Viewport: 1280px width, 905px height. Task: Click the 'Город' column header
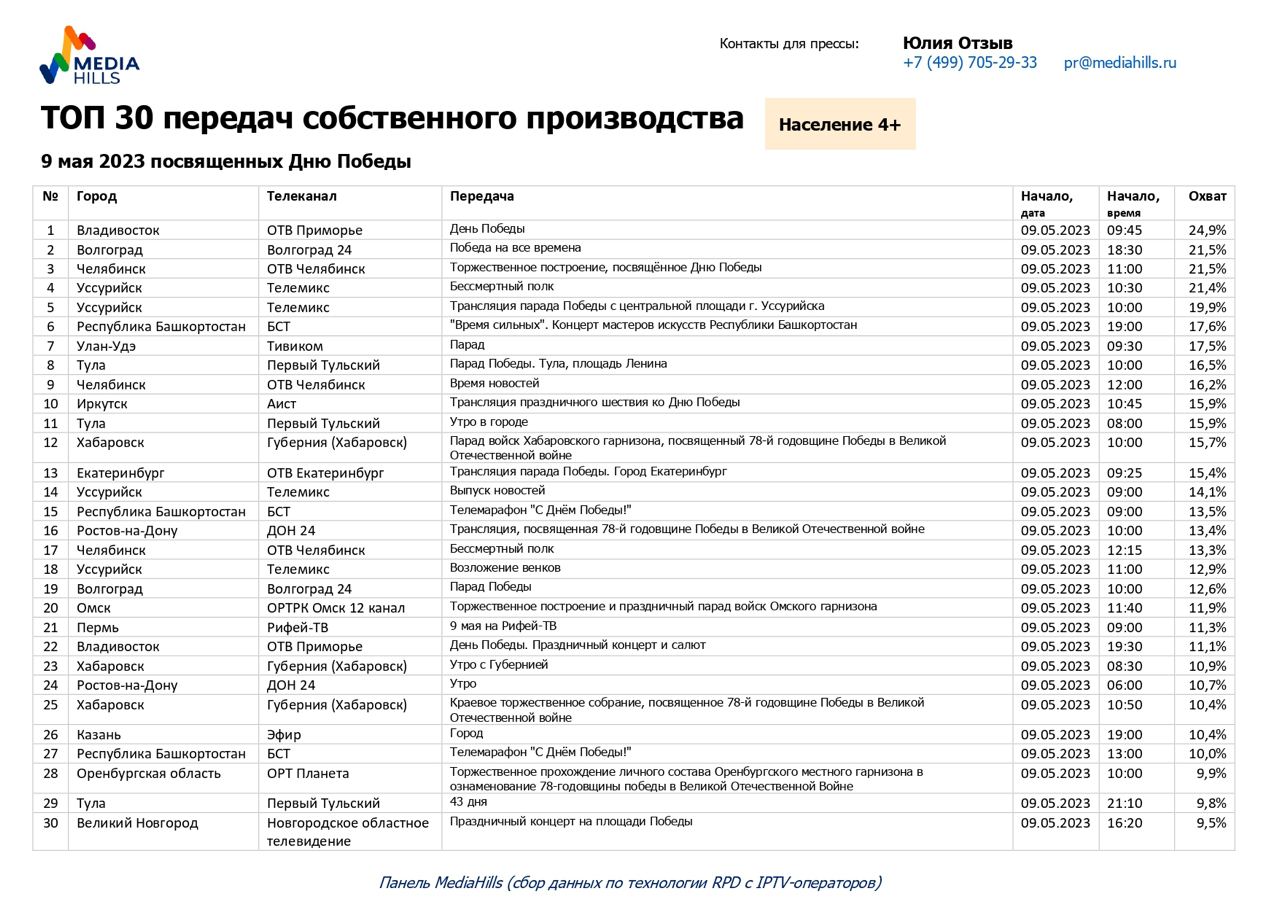(96, 197)
